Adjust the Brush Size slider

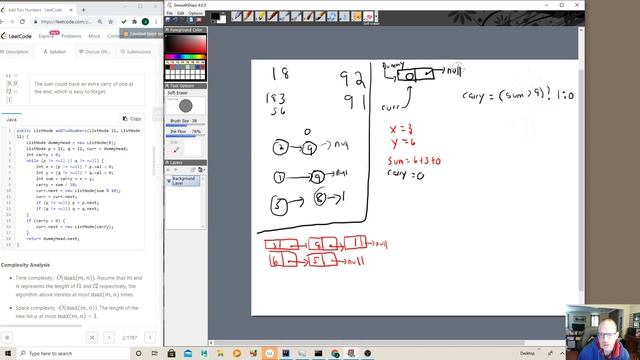point(186,124)
